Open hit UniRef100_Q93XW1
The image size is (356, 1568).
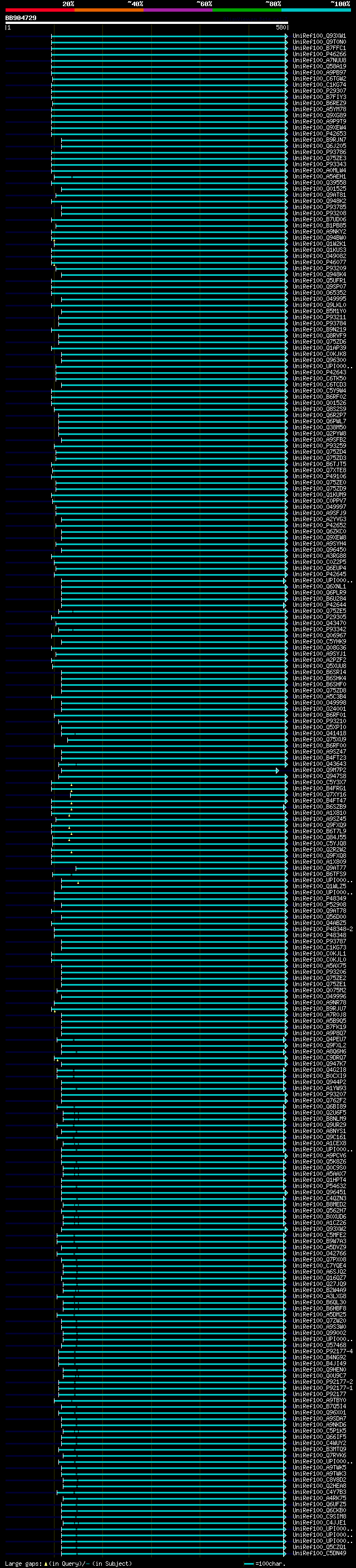(319, 36)
